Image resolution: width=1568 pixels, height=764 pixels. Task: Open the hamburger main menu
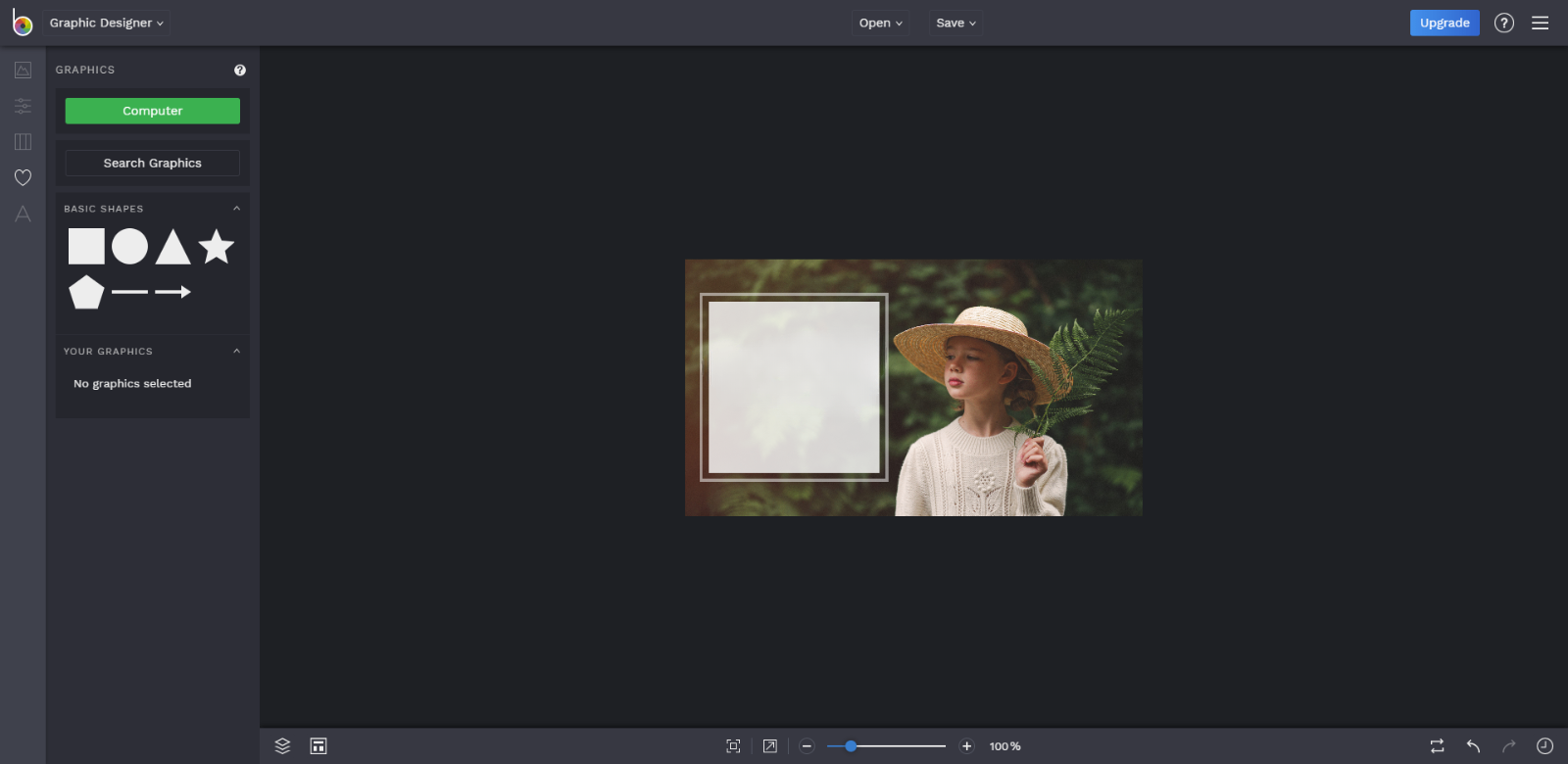tap(1541, 23)
